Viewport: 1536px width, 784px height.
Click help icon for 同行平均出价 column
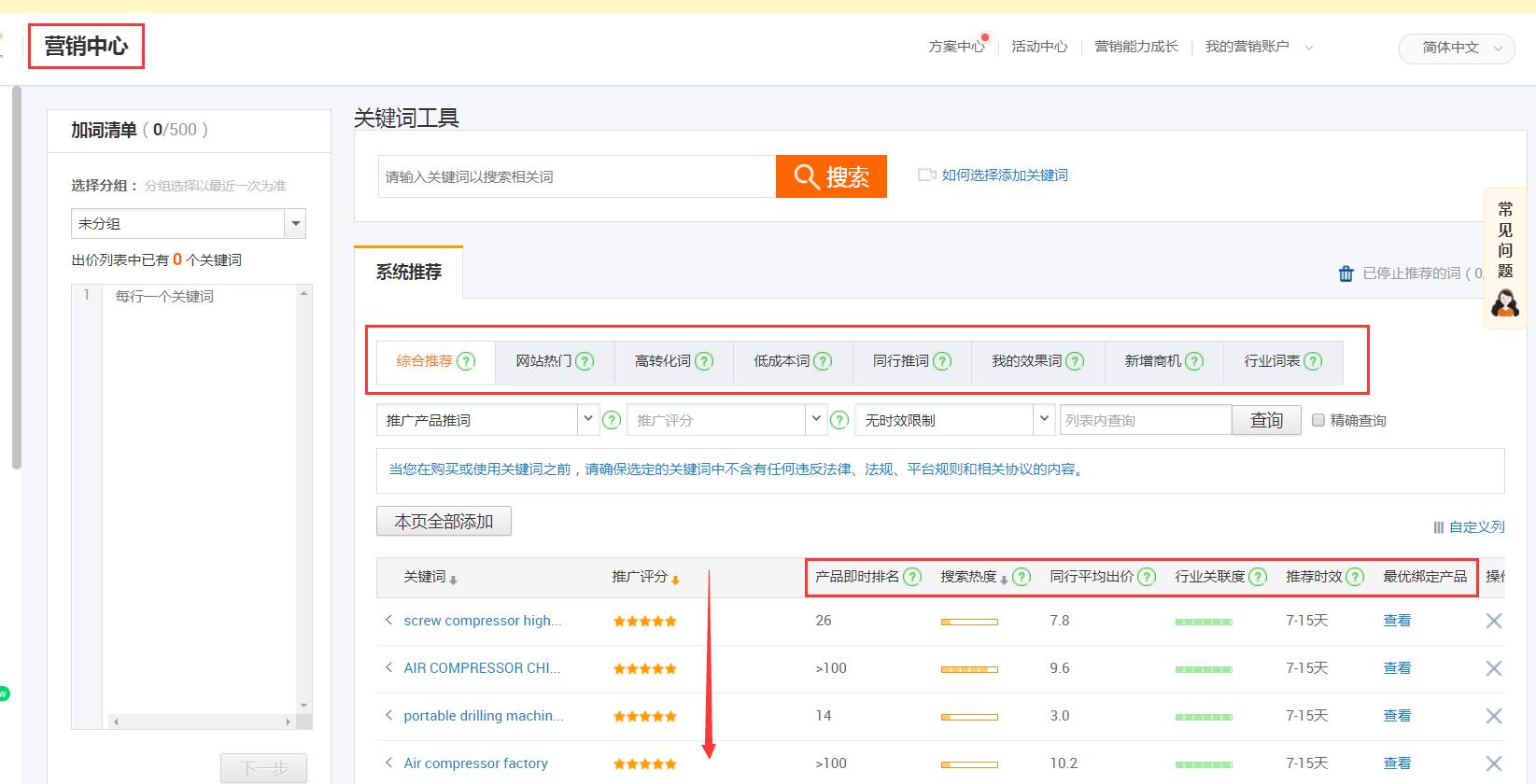coord(1147,577)
